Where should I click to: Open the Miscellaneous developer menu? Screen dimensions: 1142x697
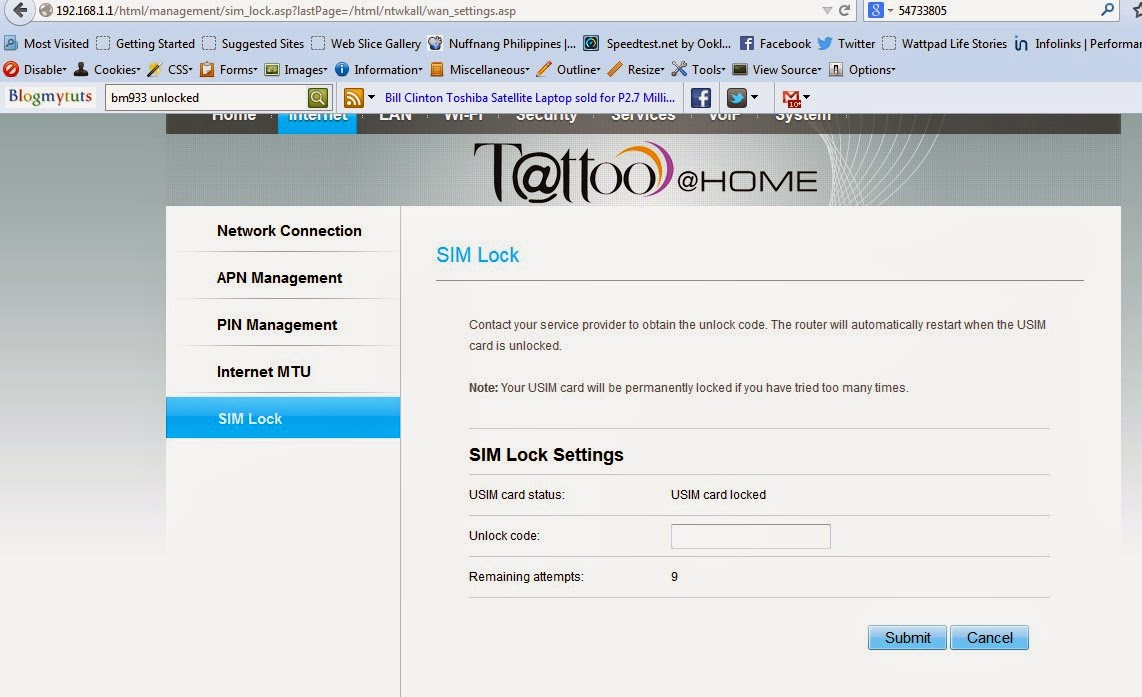[x=480, y=70]
